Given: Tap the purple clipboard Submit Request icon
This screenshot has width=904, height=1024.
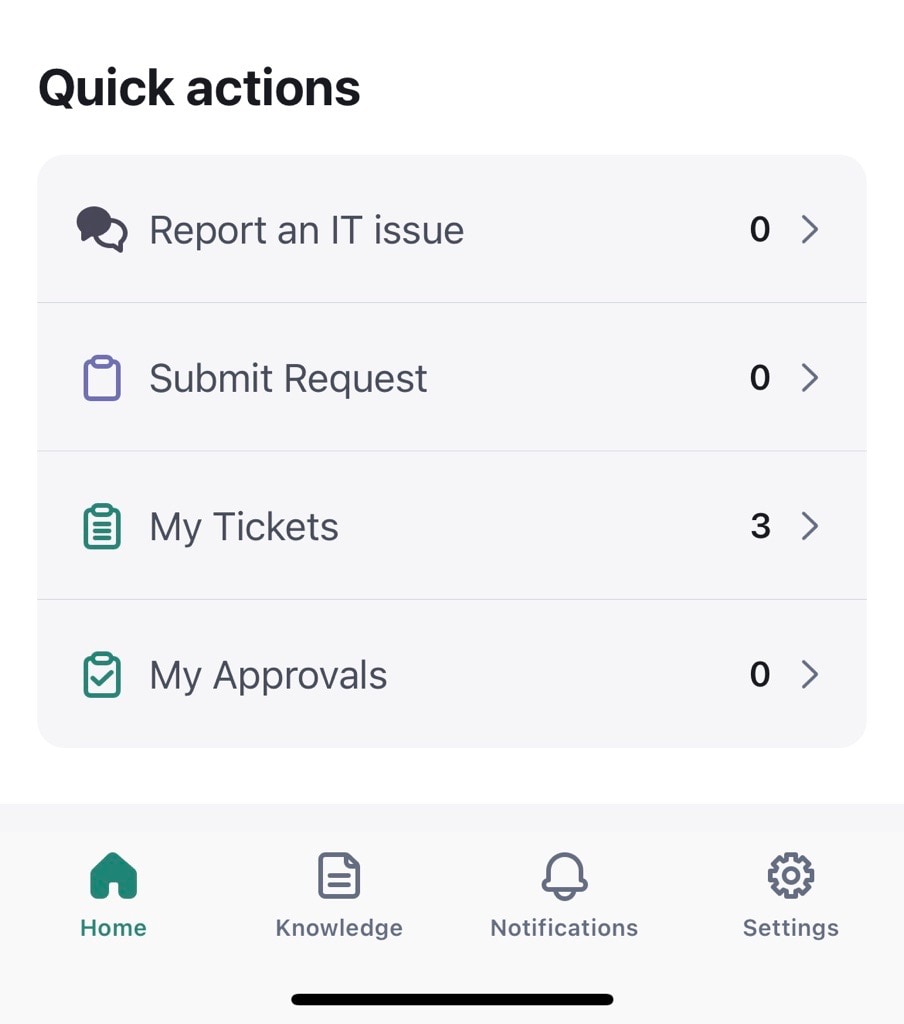Looking at the screenshot, I should click(x=102, y=377).
